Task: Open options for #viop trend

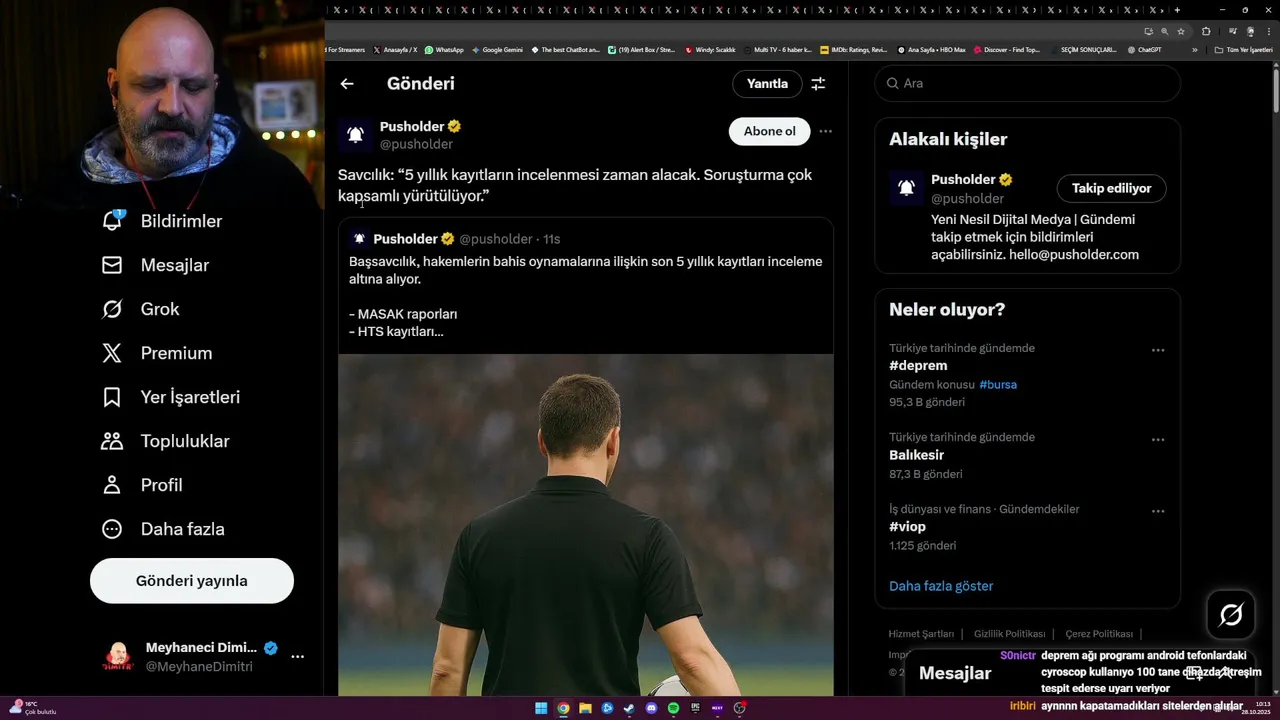Action: [x=1158, y=511]
